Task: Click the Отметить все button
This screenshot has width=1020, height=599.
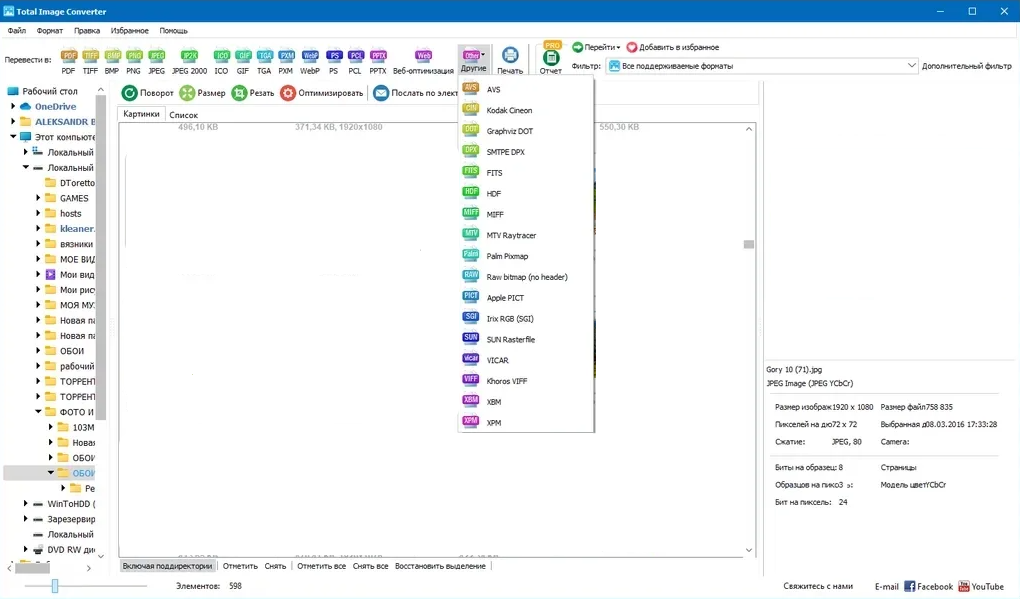Action: (321, 566)
